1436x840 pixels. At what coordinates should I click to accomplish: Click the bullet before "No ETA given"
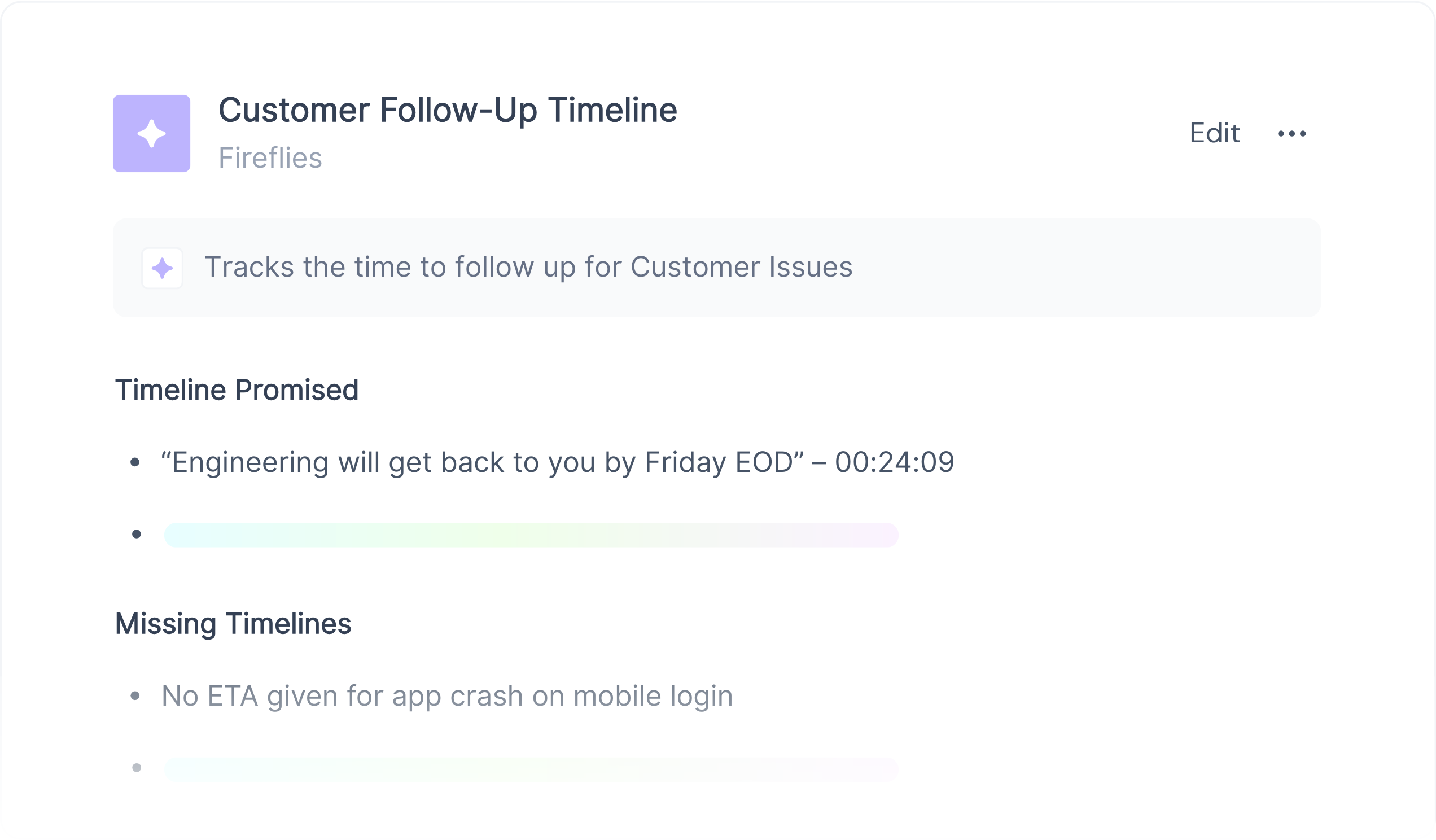click(135, 696)
